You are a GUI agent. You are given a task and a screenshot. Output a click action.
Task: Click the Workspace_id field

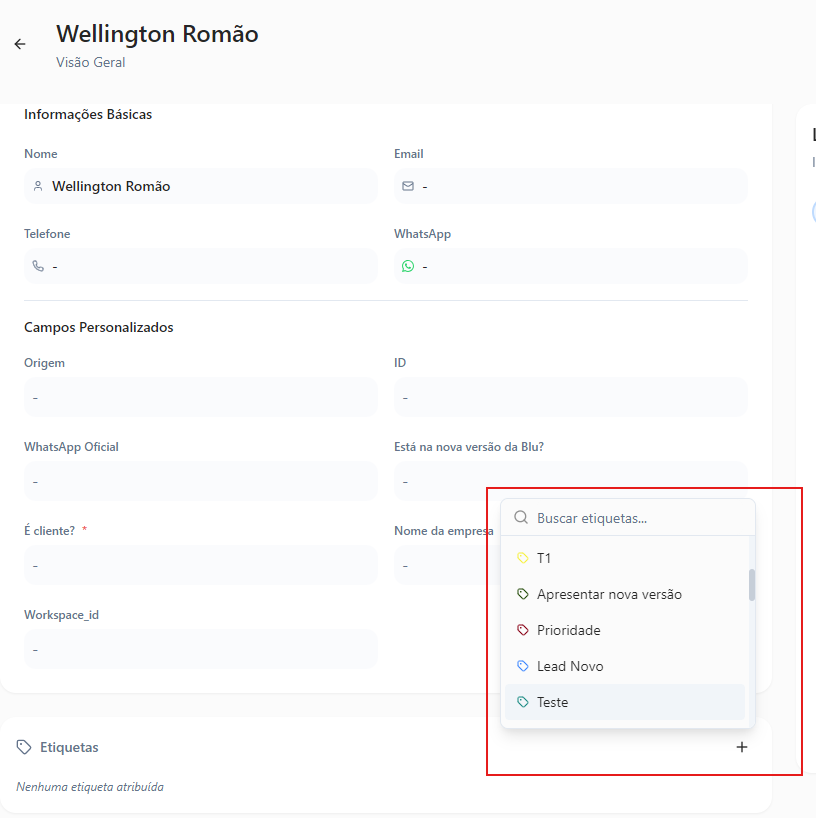pos(200,649)
